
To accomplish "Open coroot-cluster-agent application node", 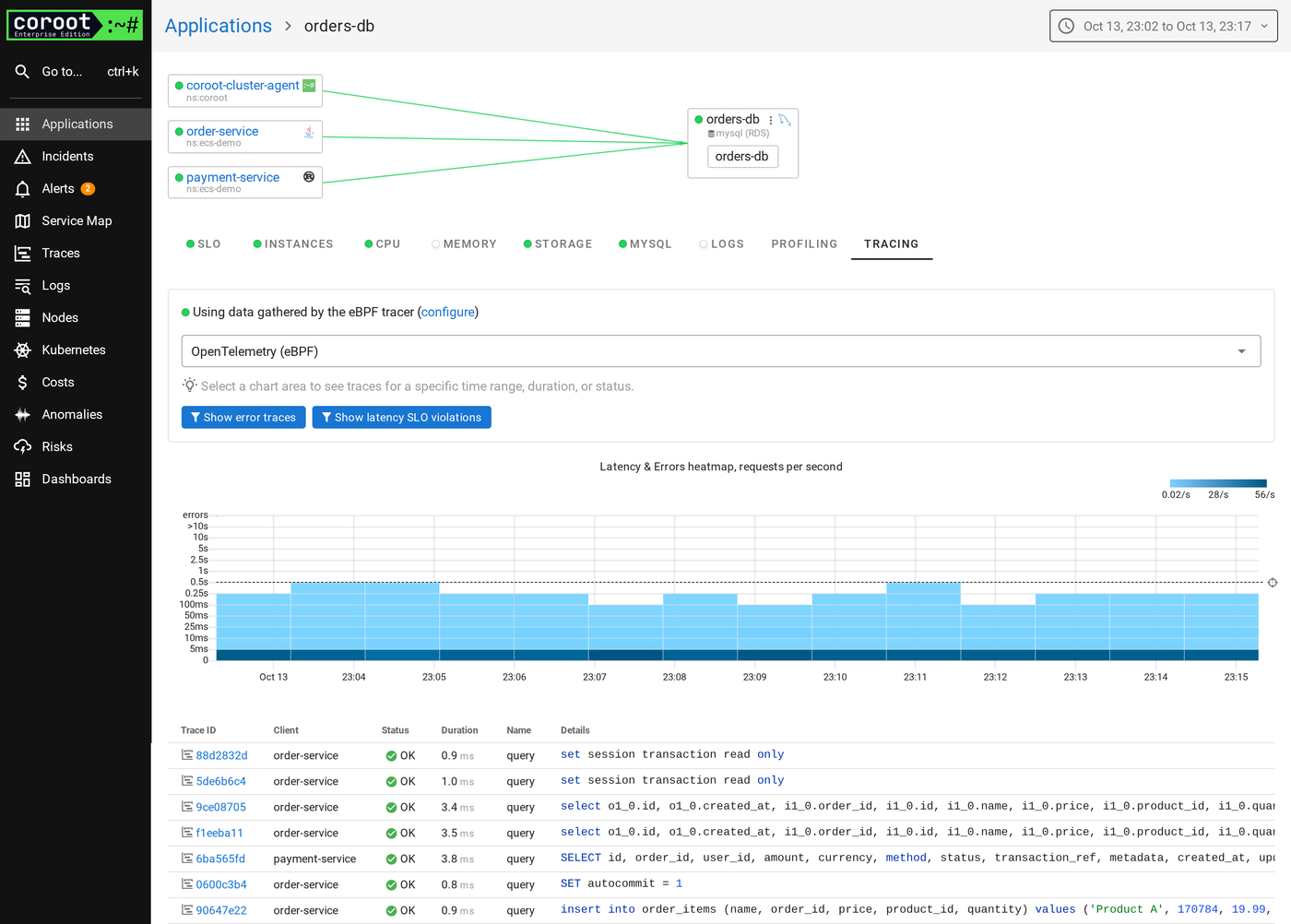I will click(245, 90).
